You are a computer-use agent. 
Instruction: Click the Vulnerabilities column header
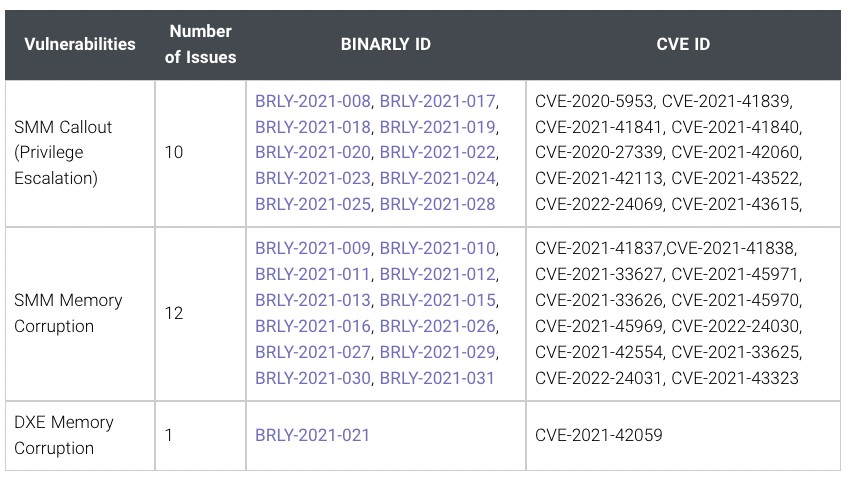coord(80,44)
